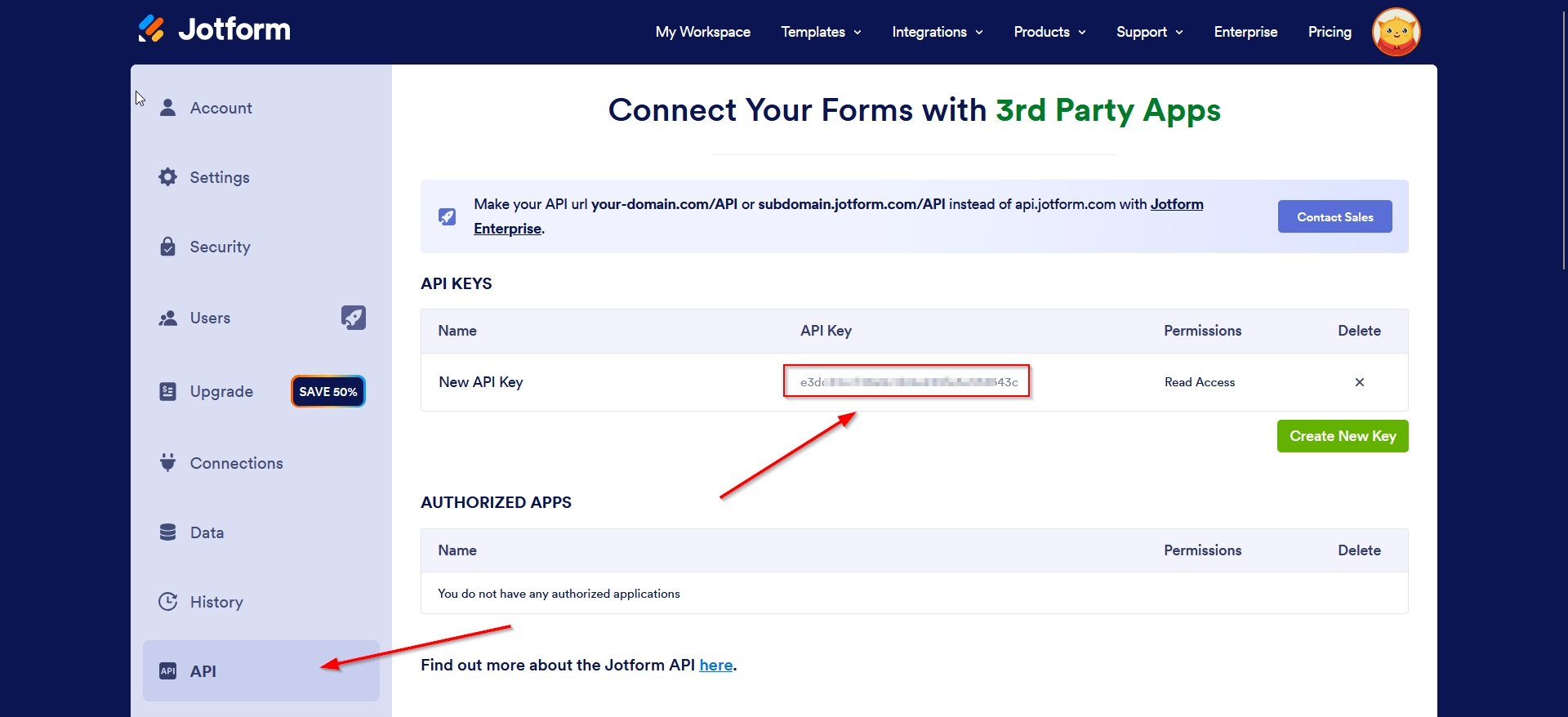Click the rocket badge beside Users
This screenshot has height=717, width=1568.
click(x=354, y=318)
